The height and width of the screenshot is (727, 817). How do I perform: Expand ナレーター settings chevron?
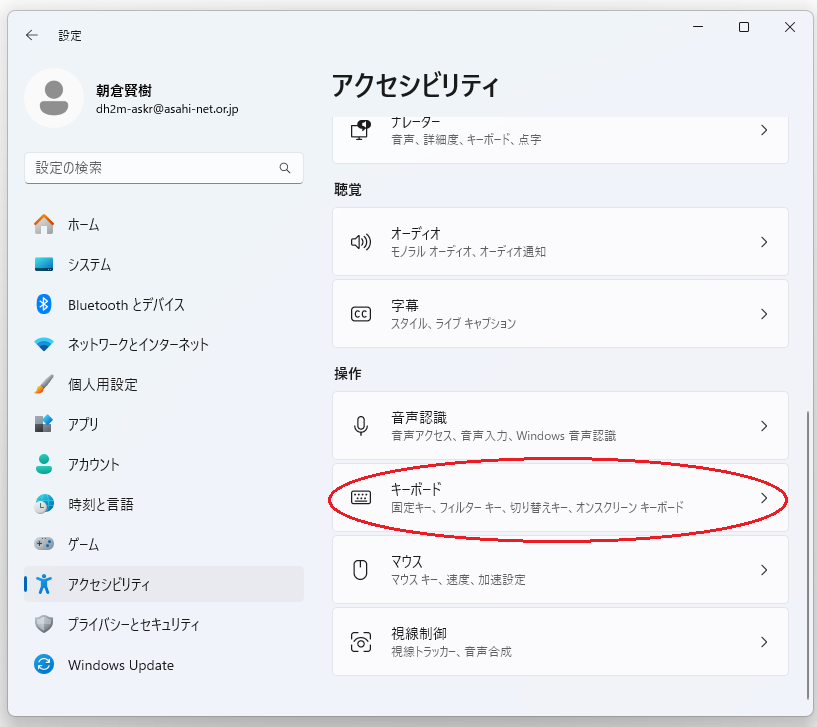point(764,130)
